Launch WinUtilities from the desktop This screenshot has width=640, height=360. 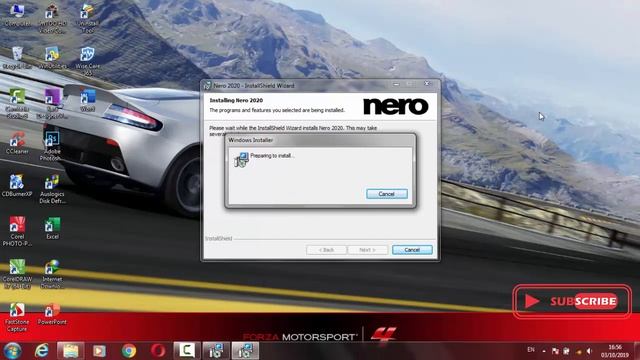click(x=52, y=58)
